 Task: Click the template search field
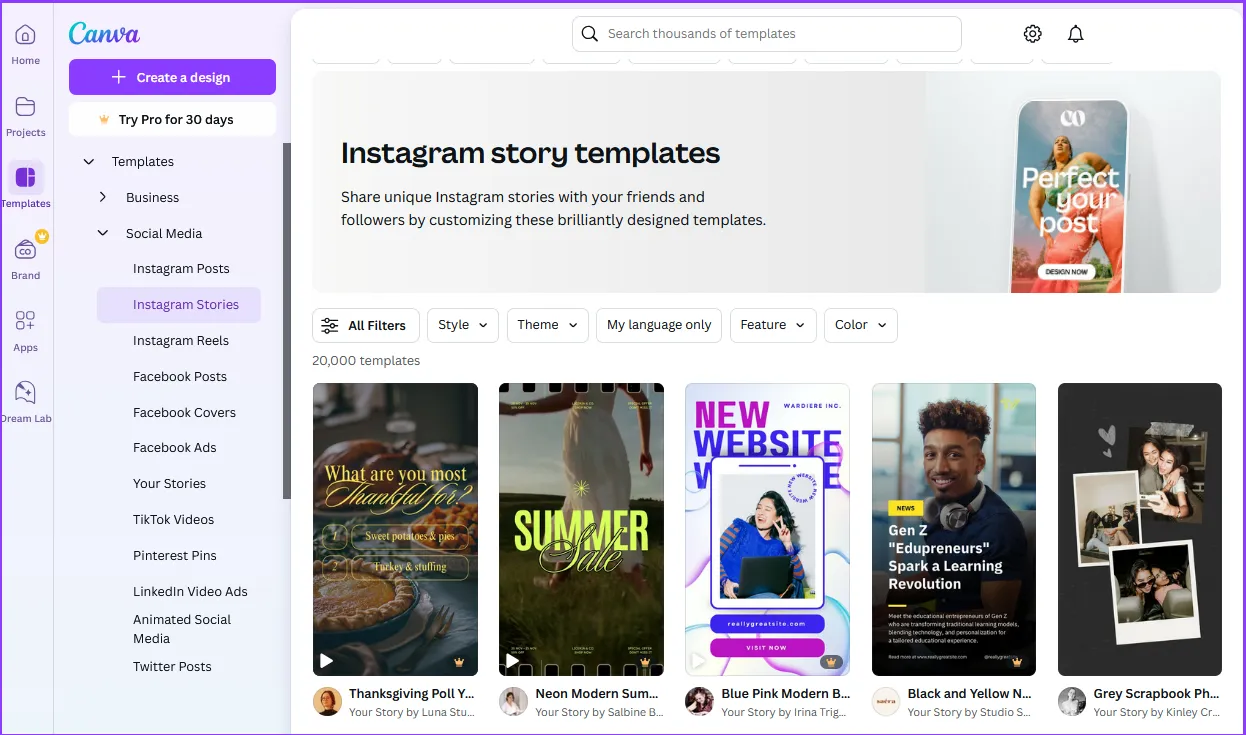(x=766, y=34)
